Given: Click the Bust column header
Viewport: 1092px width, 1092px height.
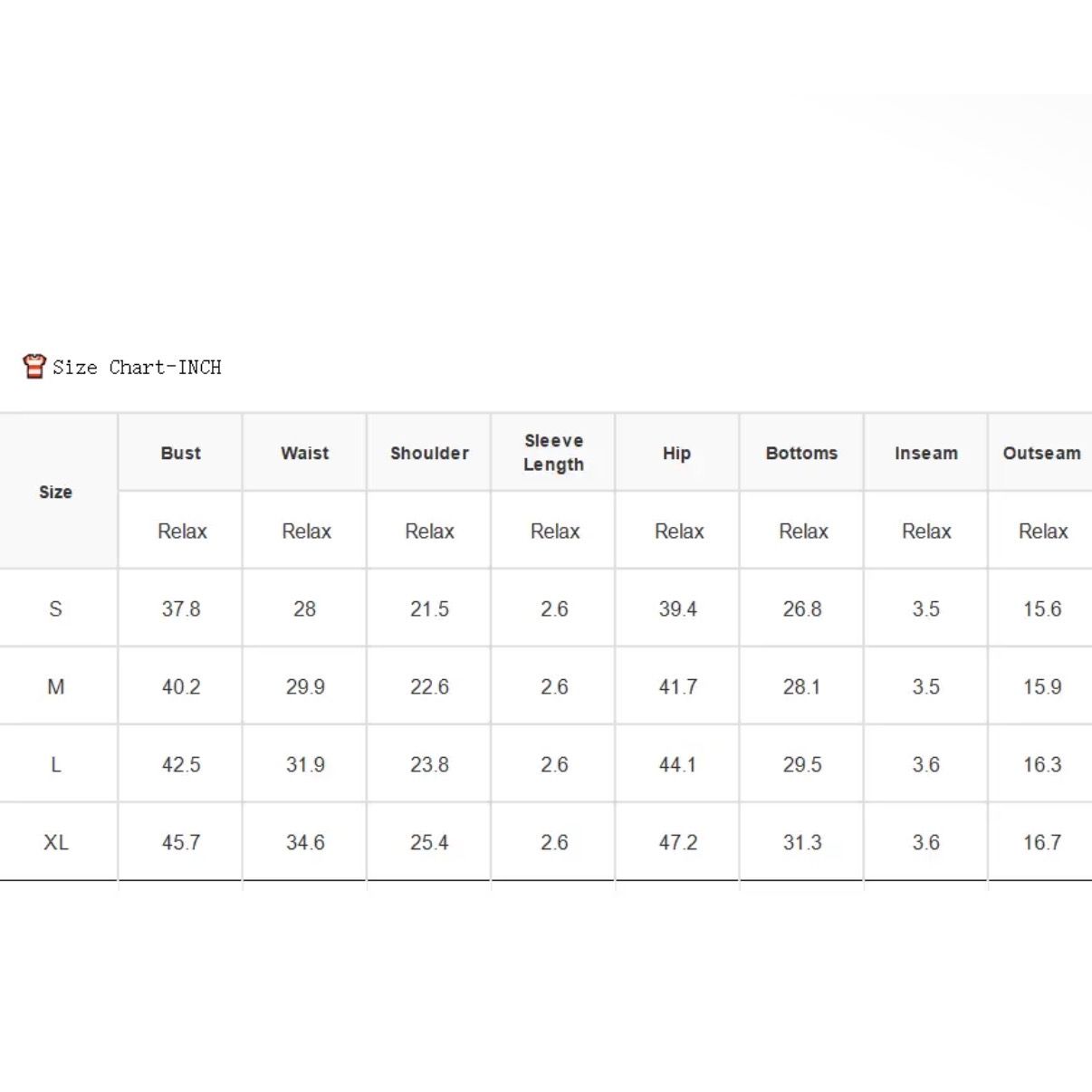Looking at the screenshot, I should coord(181,453).
